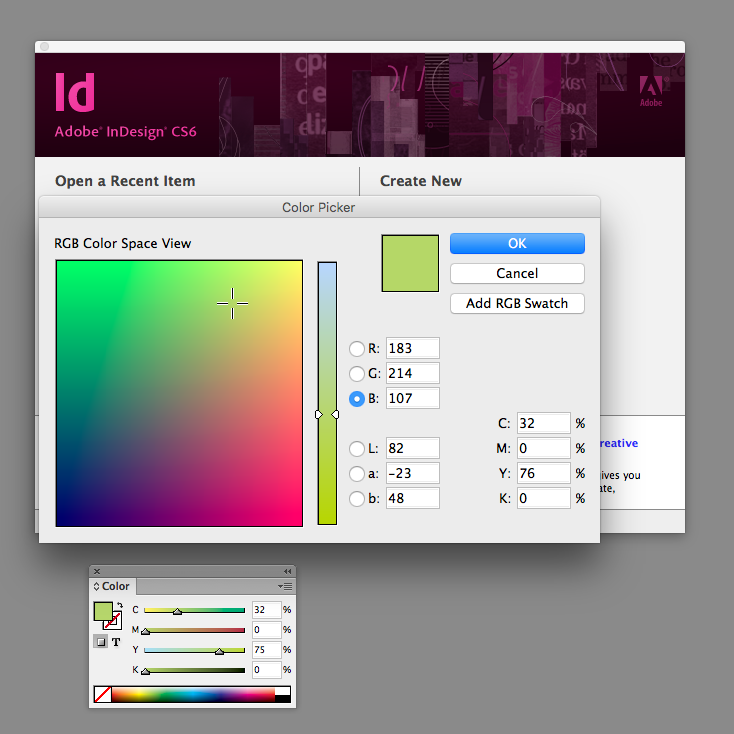This screenshot has width=734, height=734.
Task: Click the Yellow slider in the Color panel
Action: point(194,650)
